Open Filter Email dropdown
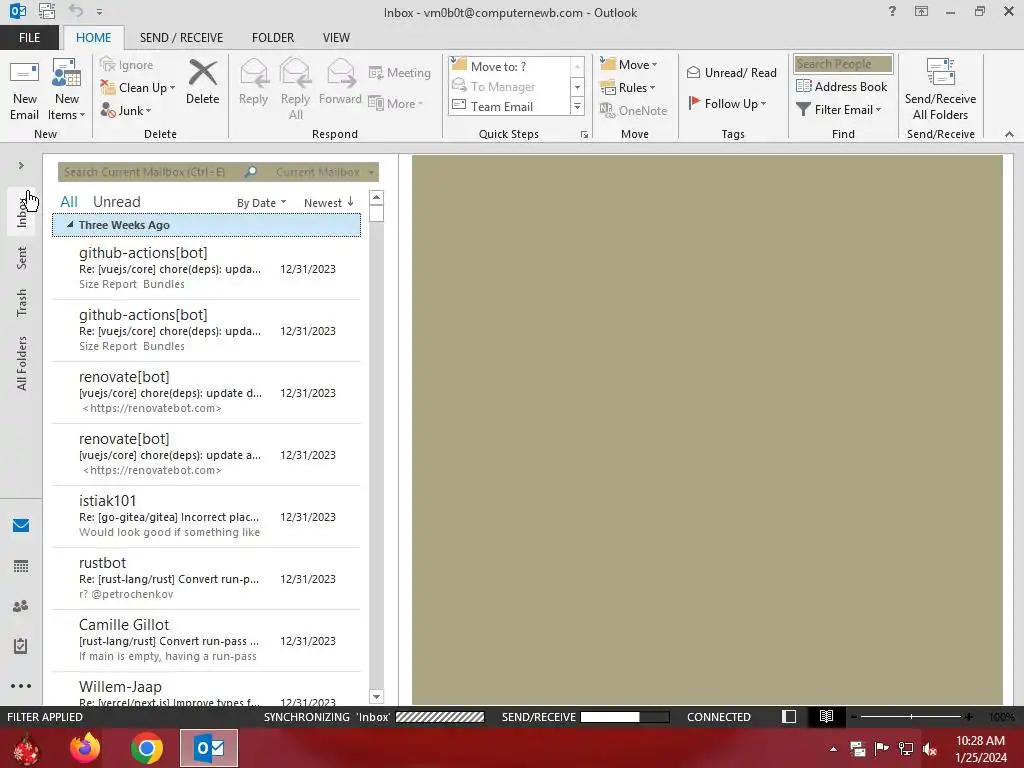Screen dimensions: 1024x768 839,110
